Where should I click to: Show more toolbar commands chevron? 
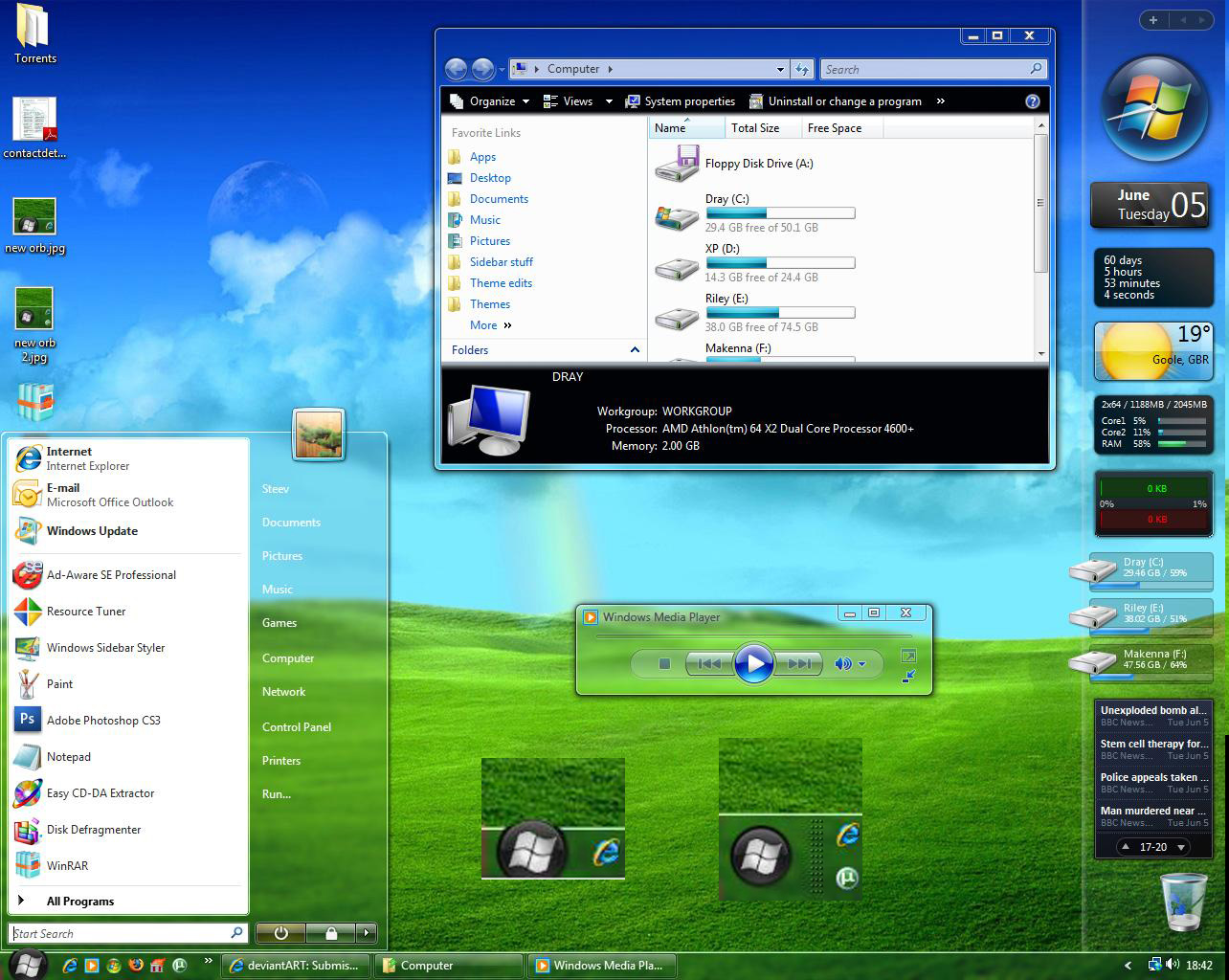coord(940,101)
